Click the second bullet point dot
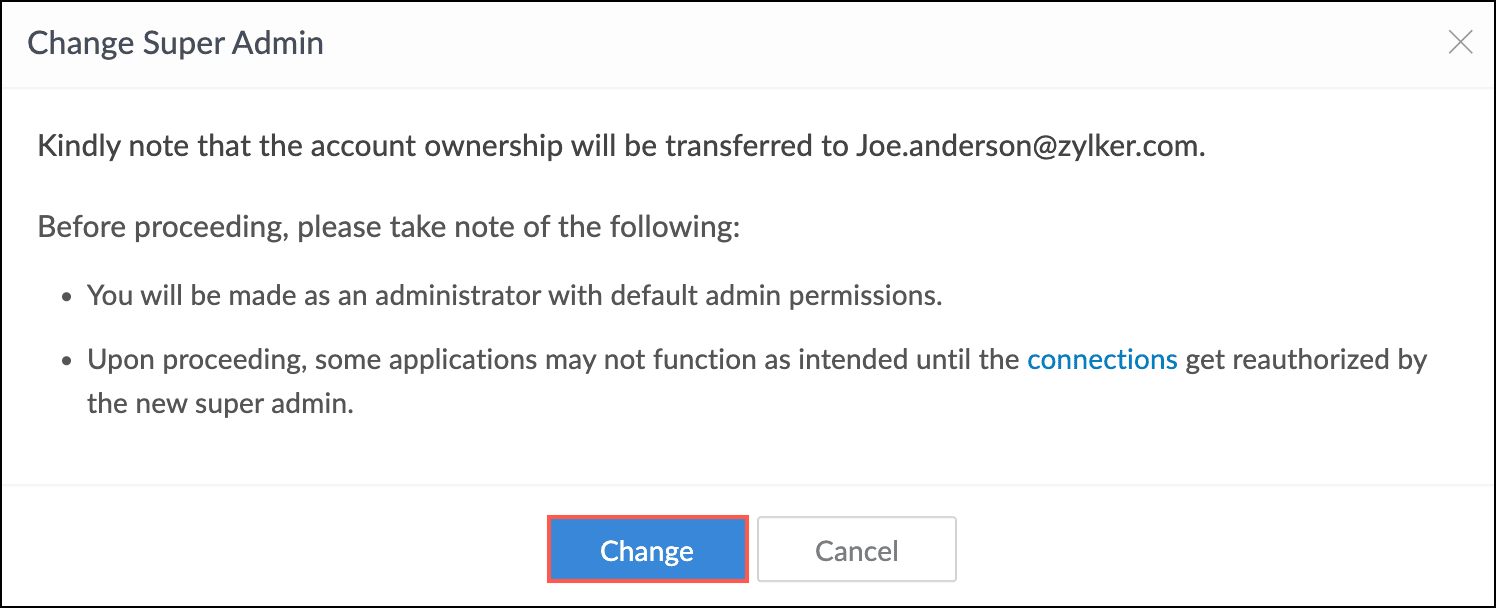1496x608 pixels. [x=67, y=360]
